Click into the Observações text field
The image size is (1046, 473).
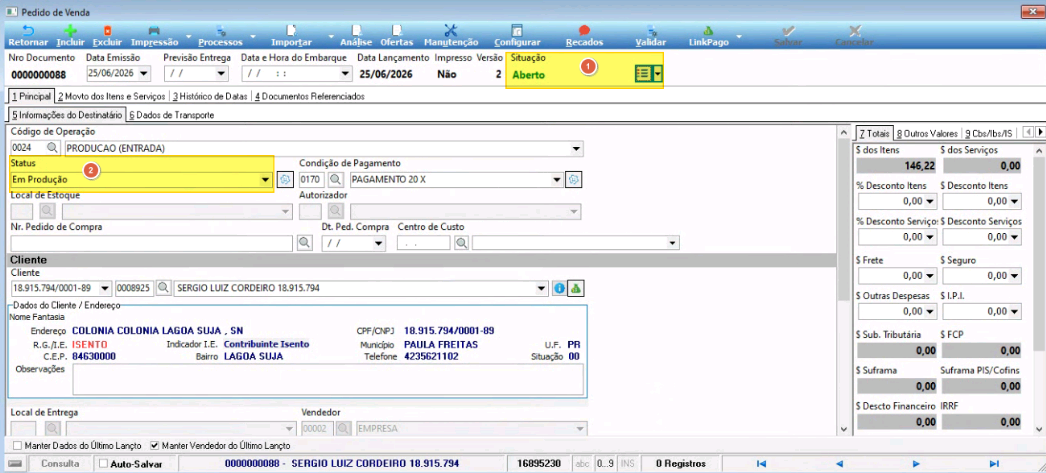coord(328,380)
